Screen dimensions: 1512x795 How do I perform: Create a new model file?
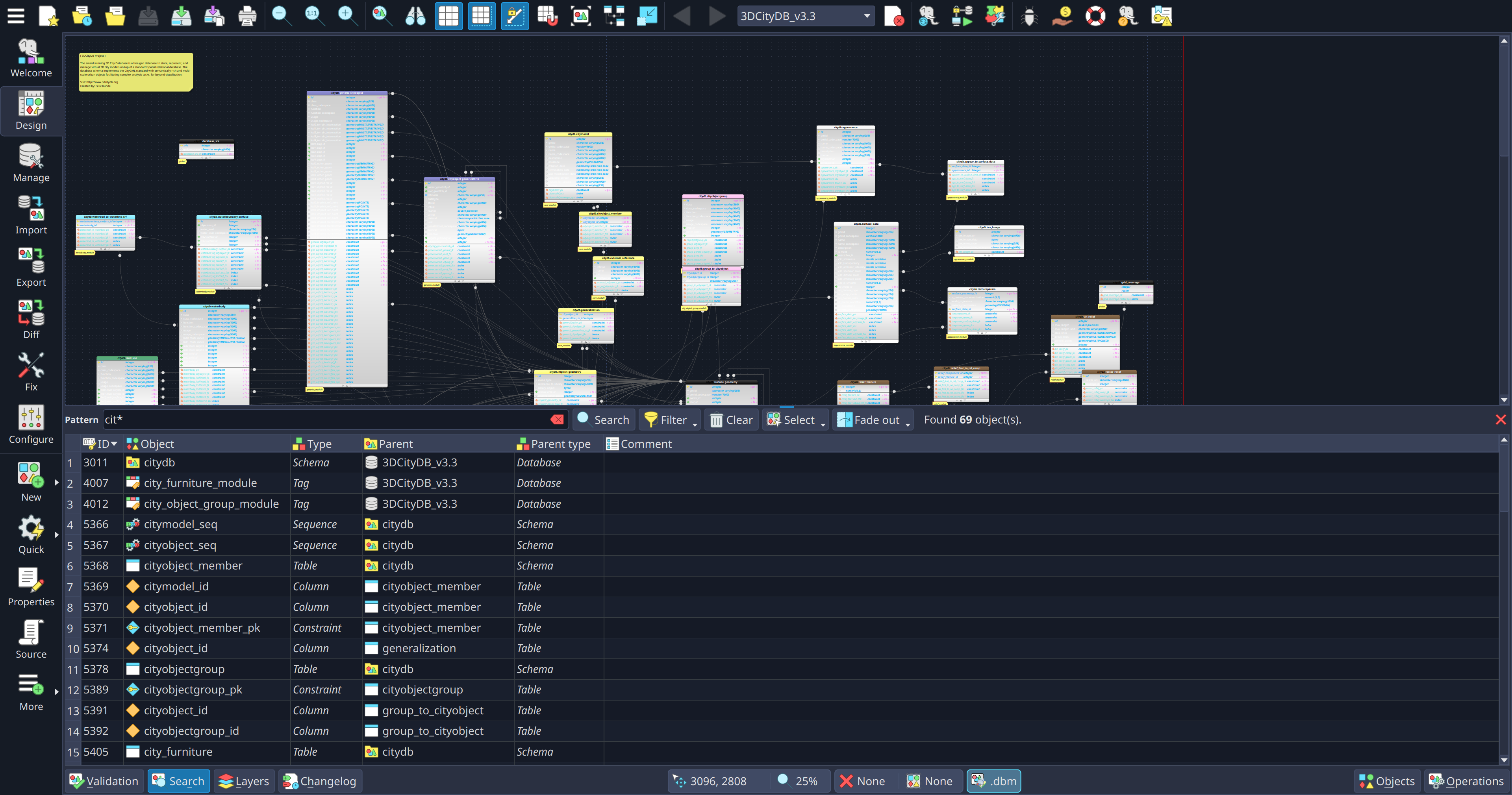(49, 16)
